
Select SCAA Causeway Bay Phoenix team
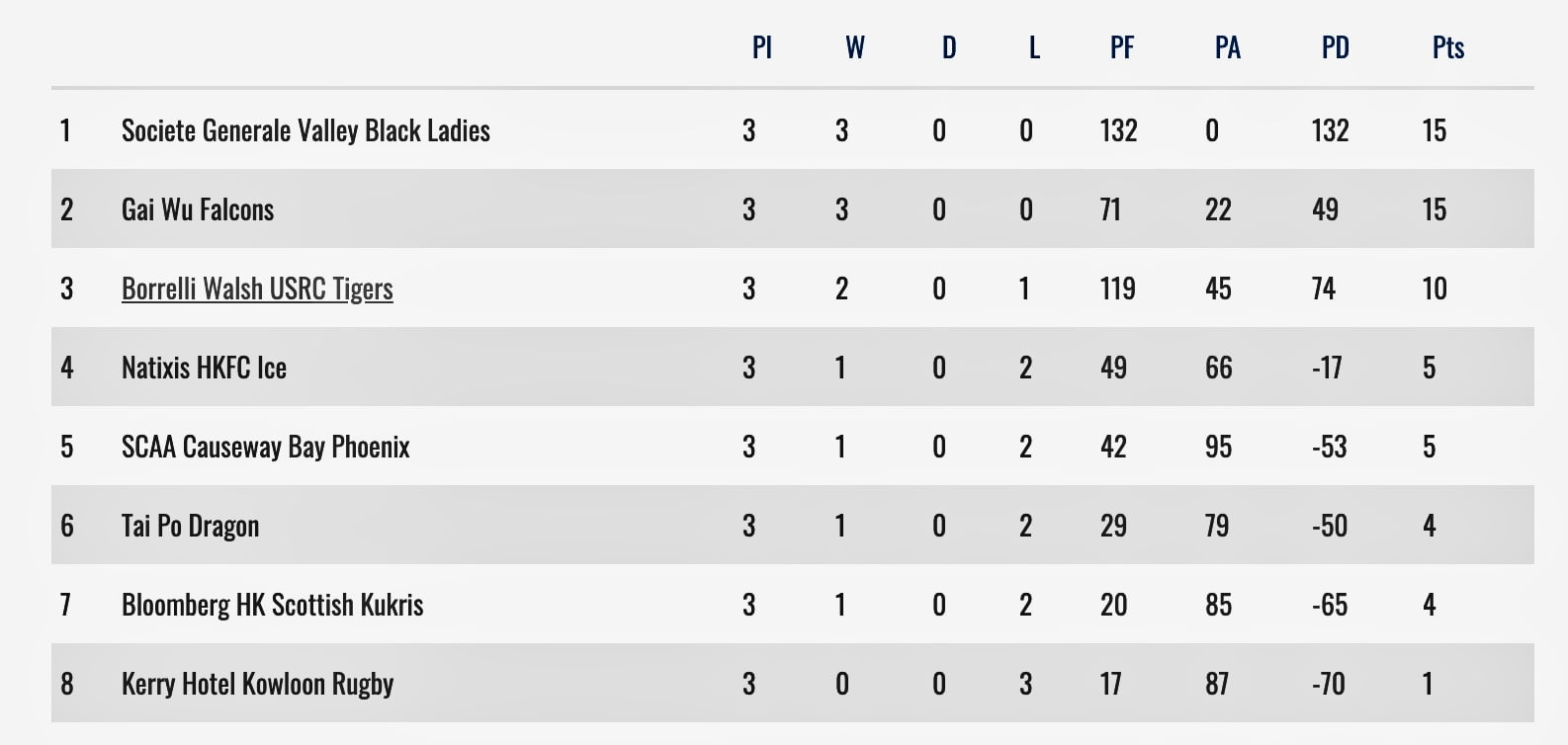(265, 447)
